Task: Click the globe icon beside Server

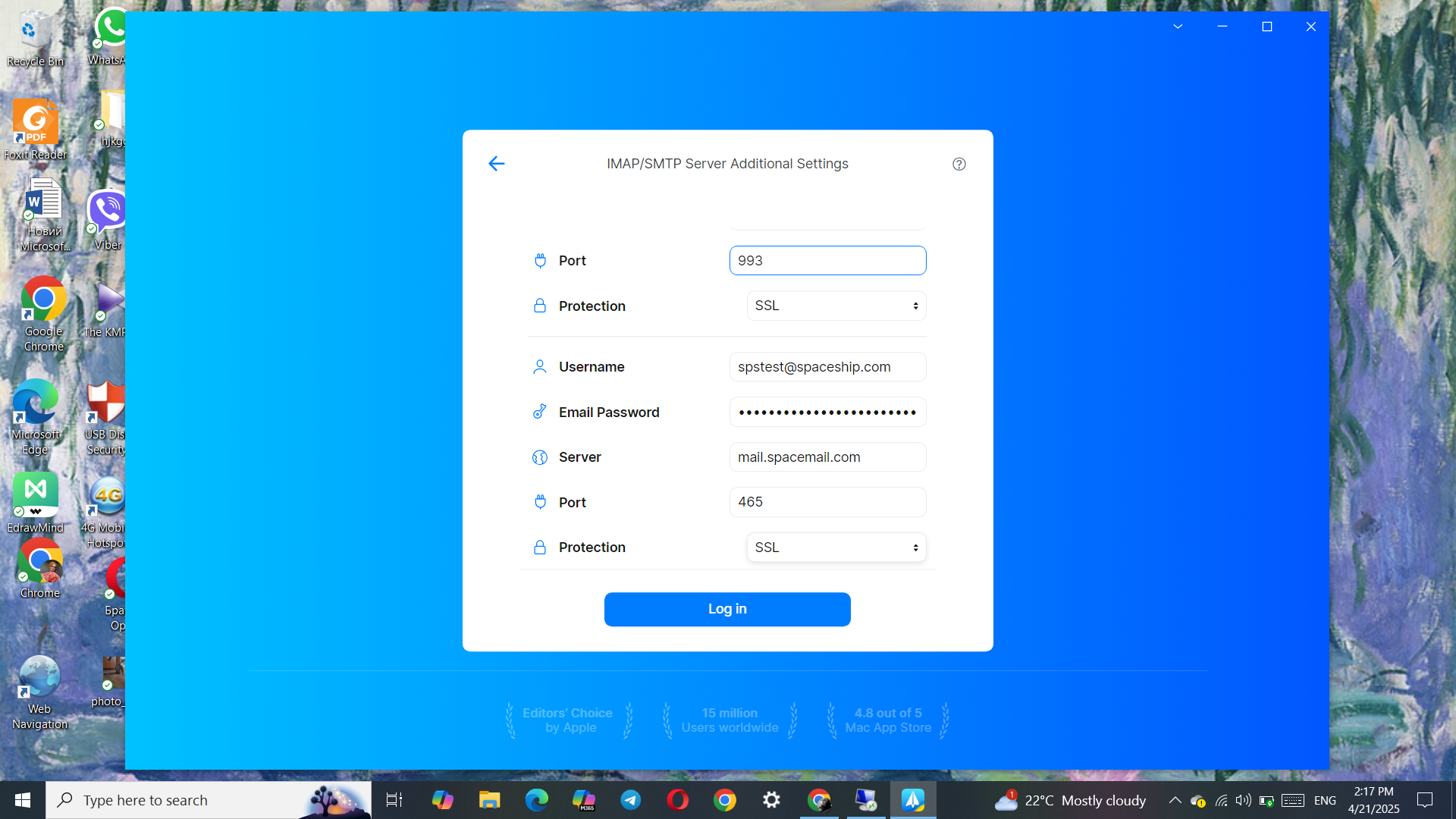Action: tap(539, 457)
